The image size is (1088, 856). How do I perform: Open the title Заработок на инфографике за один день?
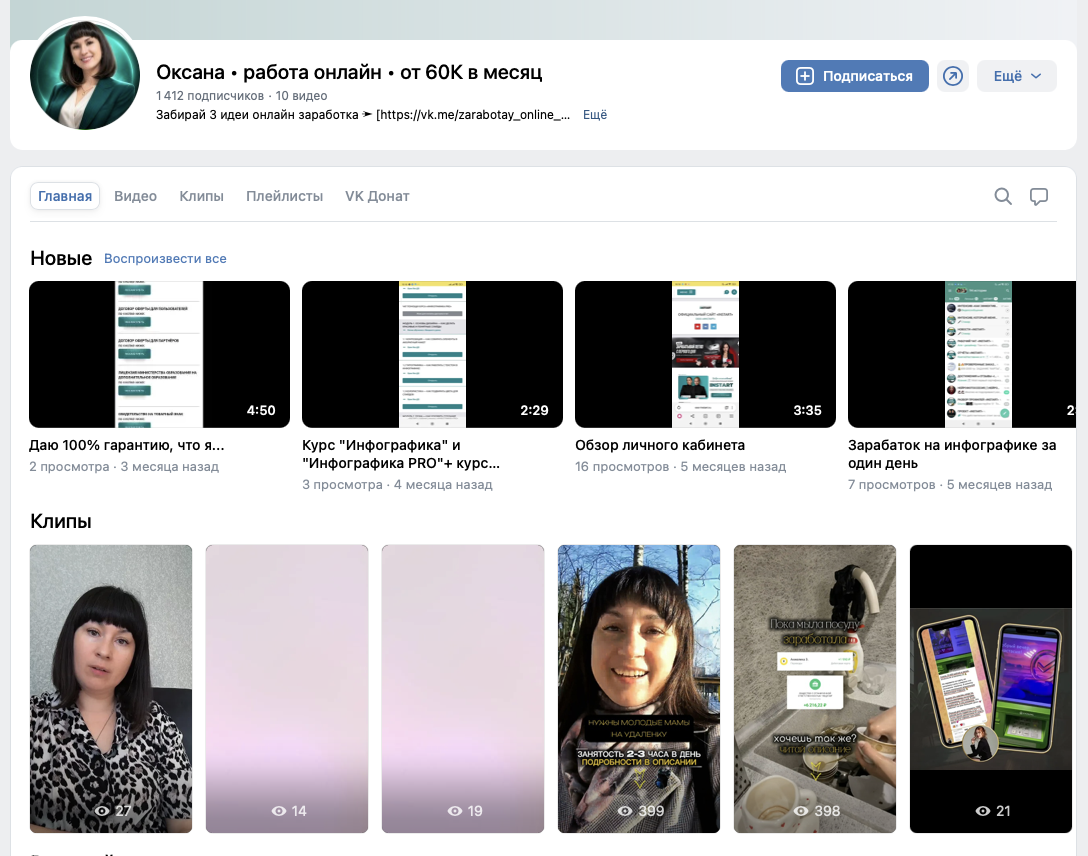coord(952,454)
